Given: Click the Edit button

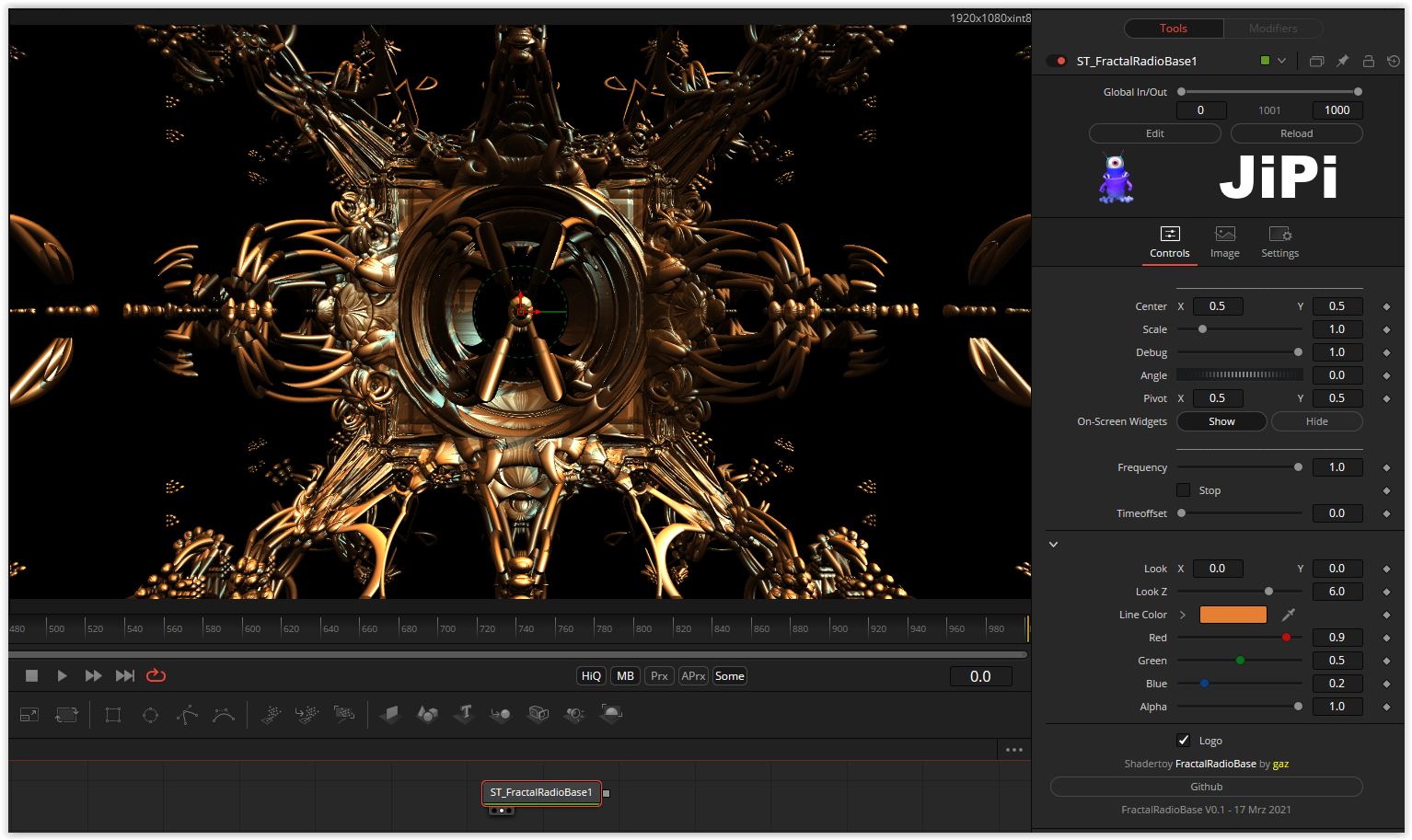Looking at the screenshot, I should (1155, 133).
